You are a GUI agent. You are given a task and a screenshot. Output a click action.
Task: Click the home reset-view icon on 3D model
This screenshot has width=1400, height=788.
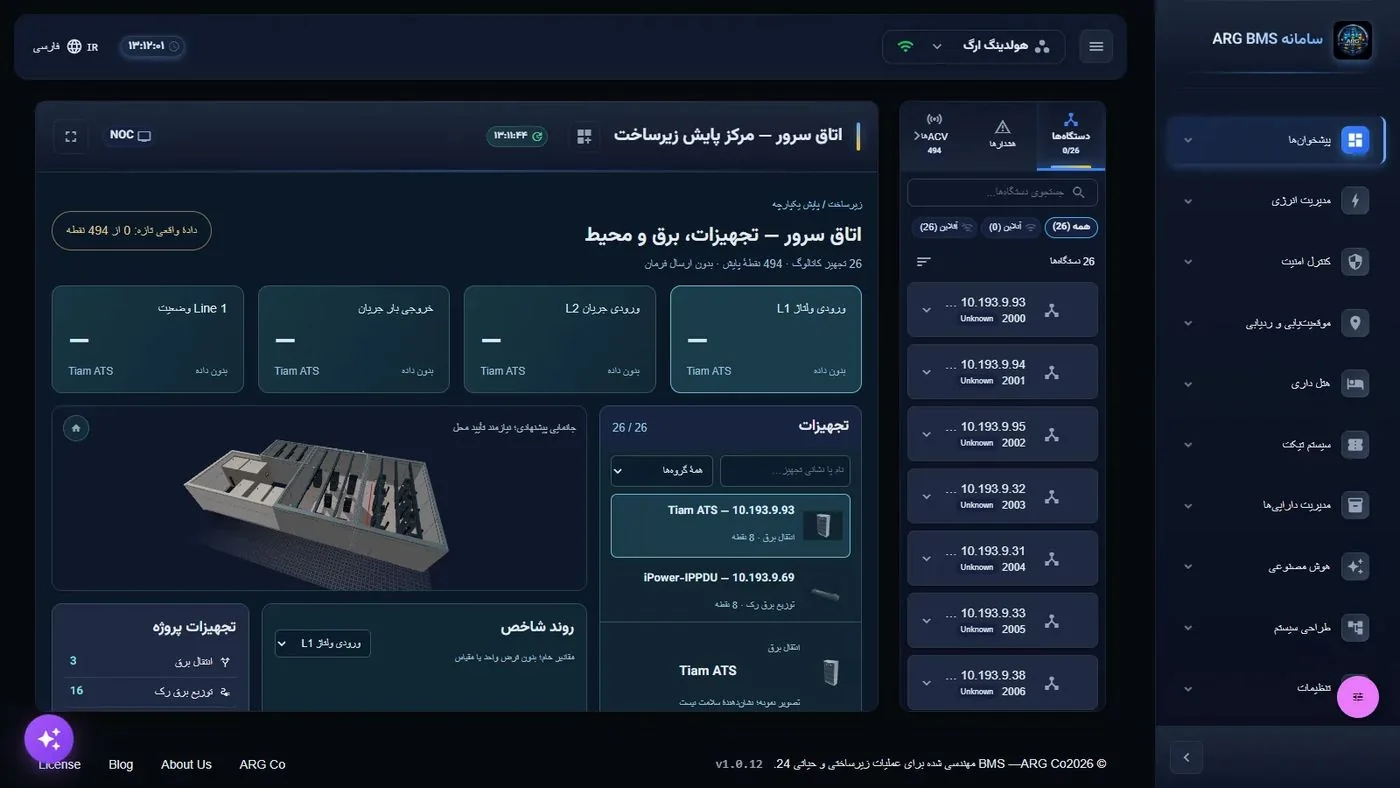coord(76,428)
